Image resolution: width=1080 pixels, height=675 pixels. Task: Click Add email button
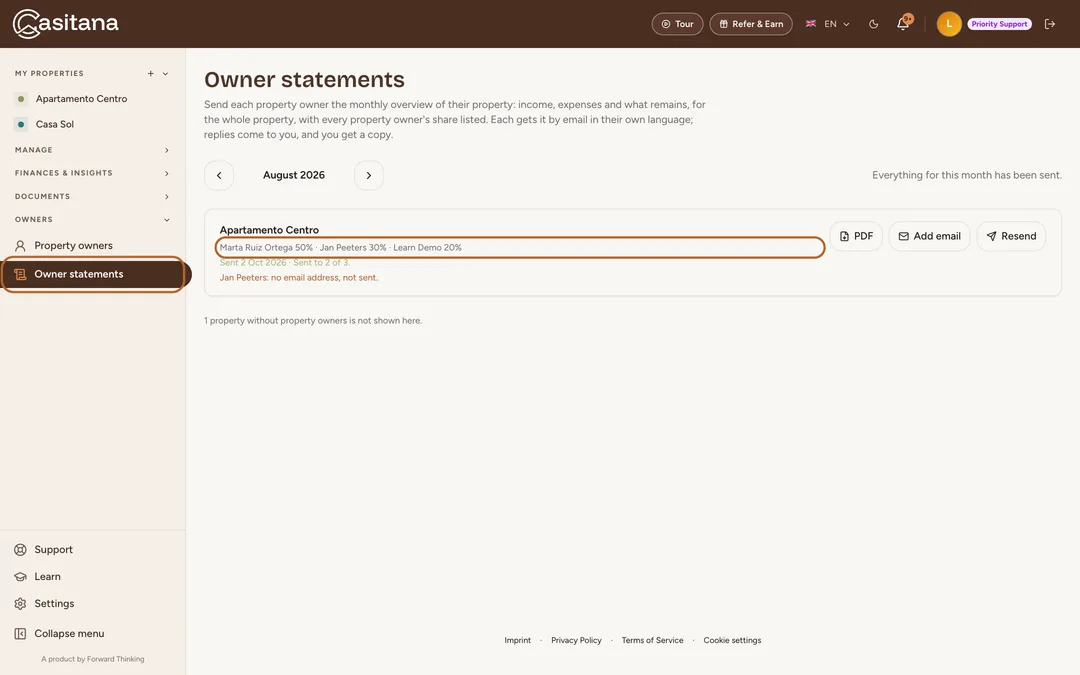point(929,236)
